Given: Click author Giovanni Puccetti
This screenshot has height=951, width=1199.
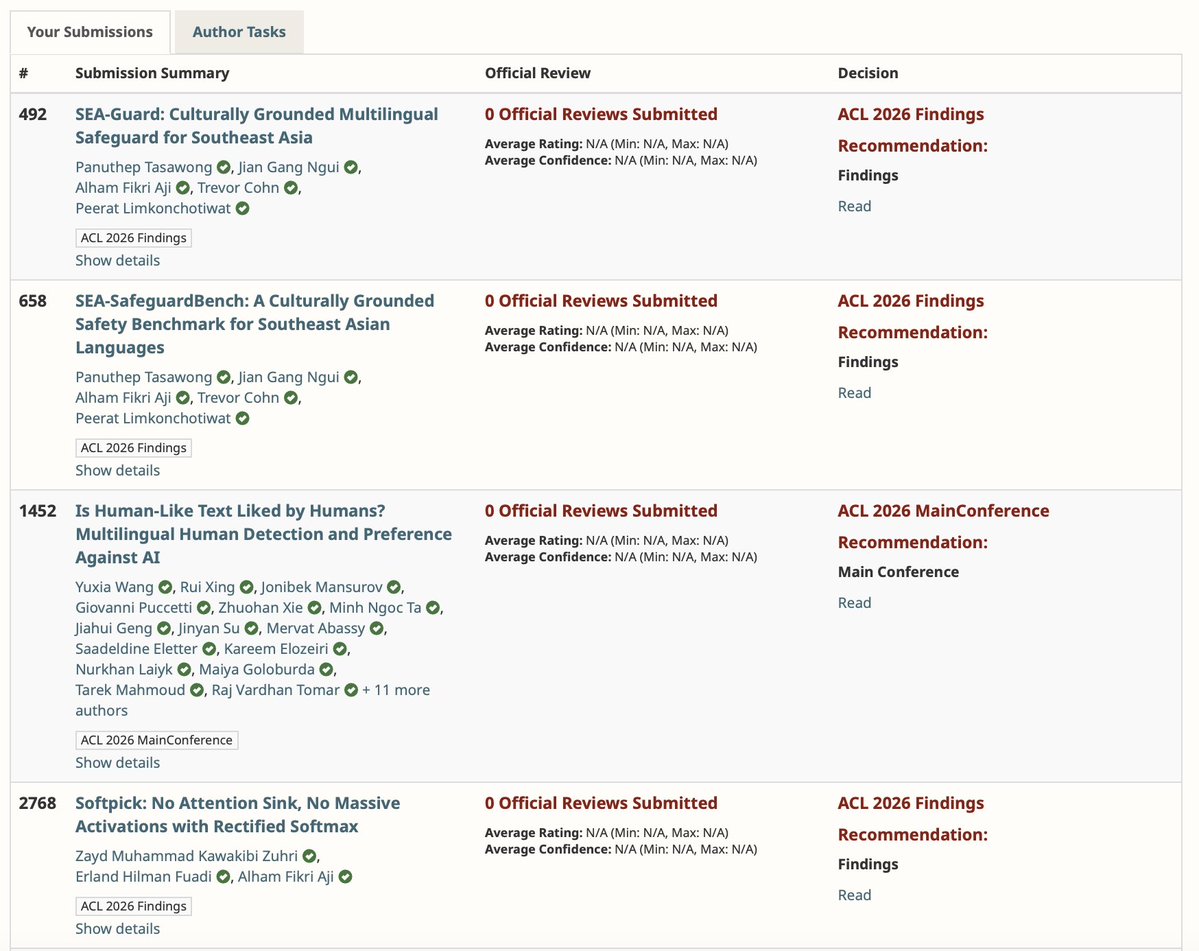Looking at the screenshot, I should [x=134, y=607].
